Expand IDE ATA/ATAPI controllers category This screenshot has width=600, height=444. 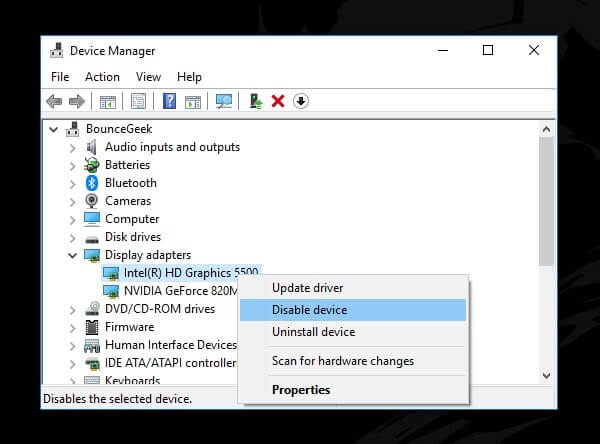pyautogui.click(x=73, y=364)
